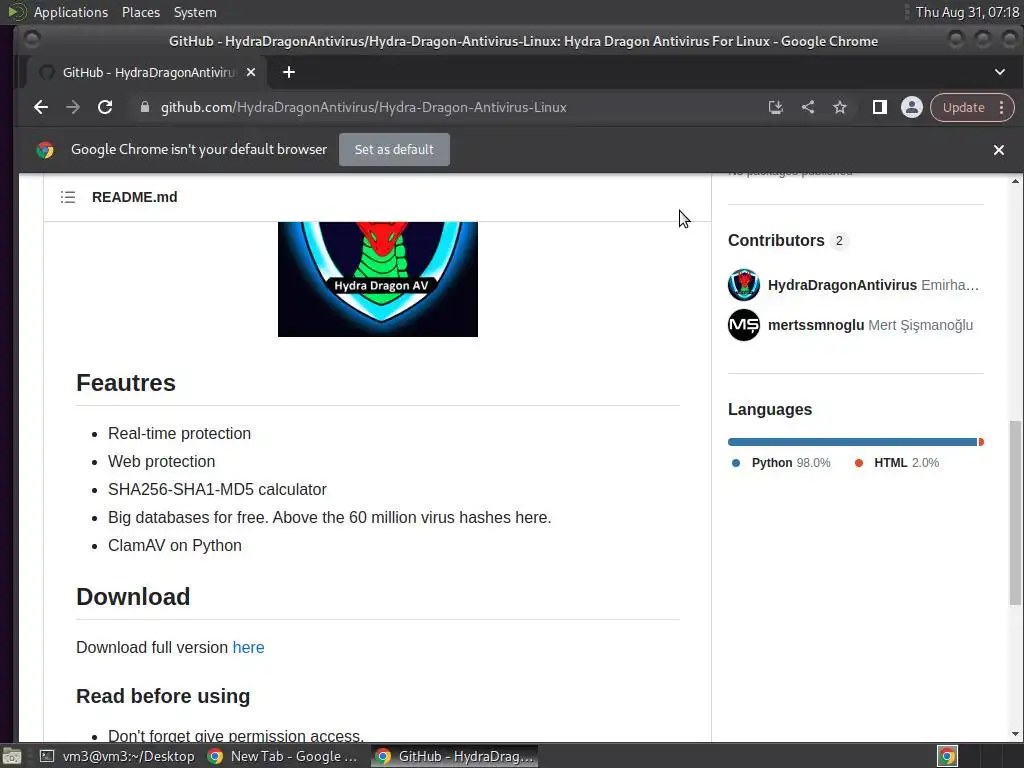
Task: Click the blue Python language bar
Action: click(x=852, y=442)
